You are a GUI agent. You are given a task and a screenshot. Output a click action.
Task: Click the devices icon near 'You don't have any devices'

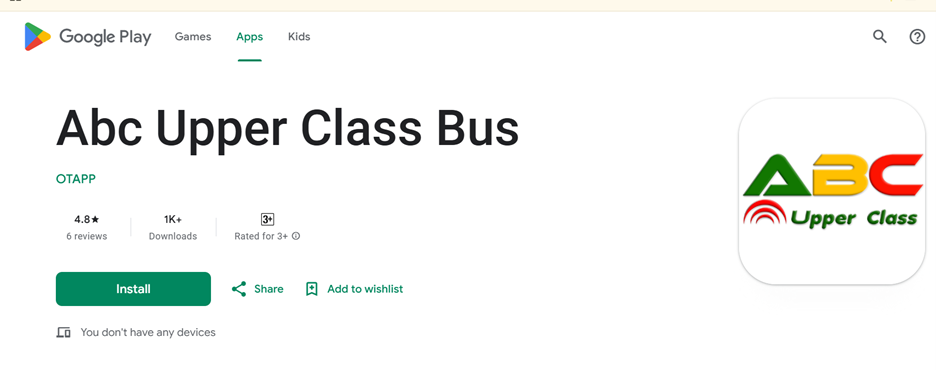coord(63,332)
